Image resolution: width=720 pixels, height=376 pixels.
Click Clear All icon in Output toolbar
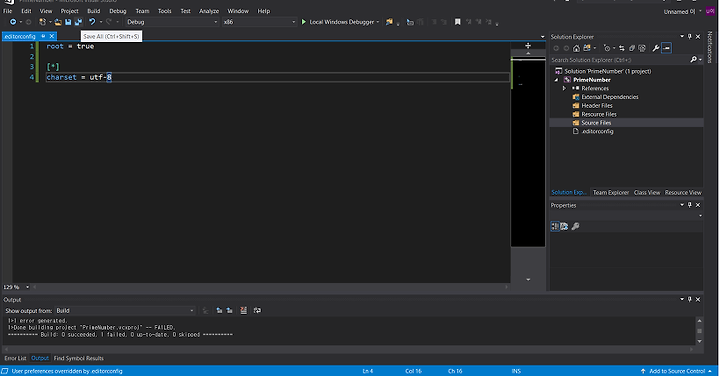[243, 310]
